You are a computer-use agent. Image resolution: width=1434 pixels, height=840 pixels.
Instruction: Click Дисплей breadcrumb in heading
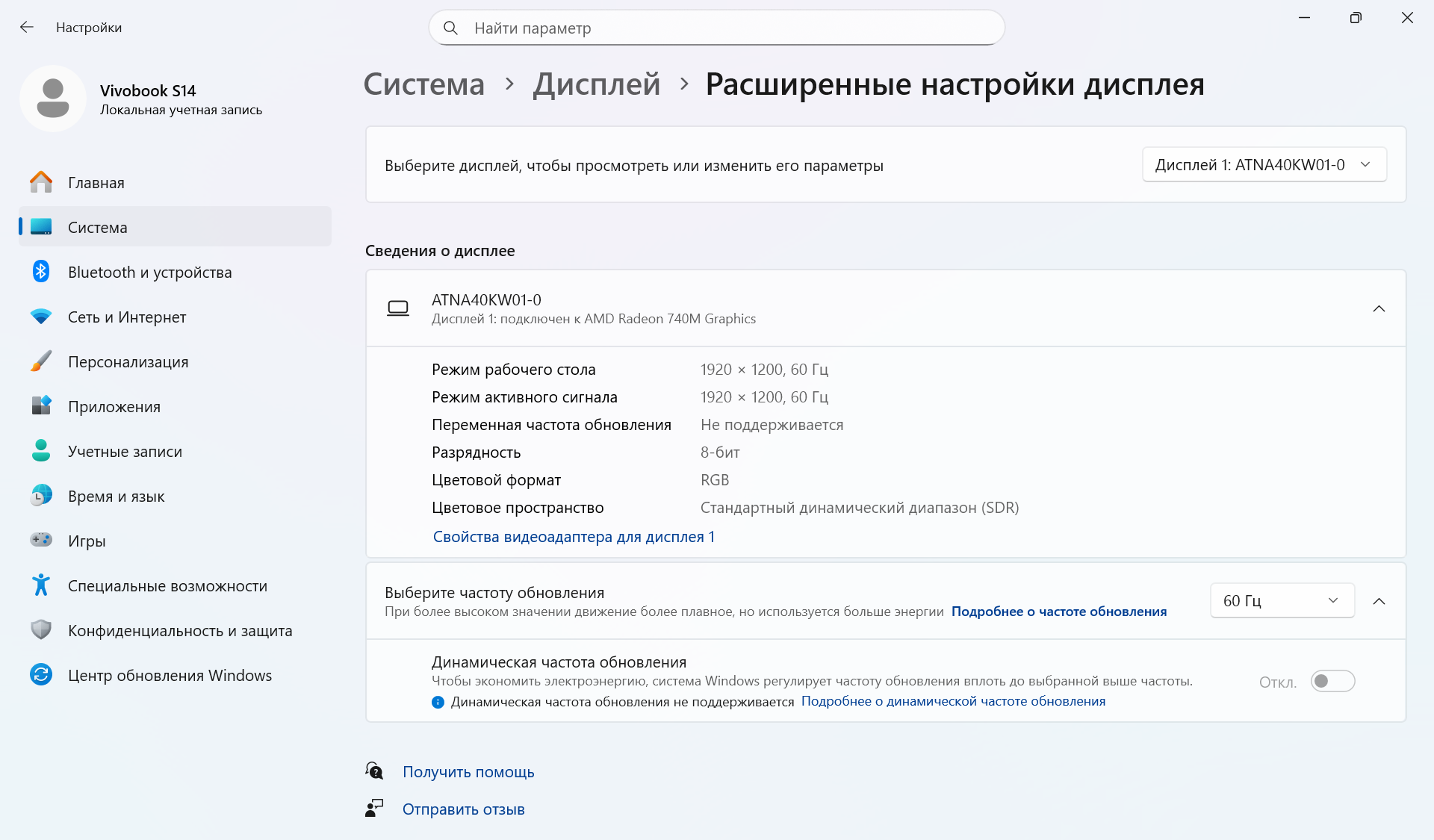[597, 84]
